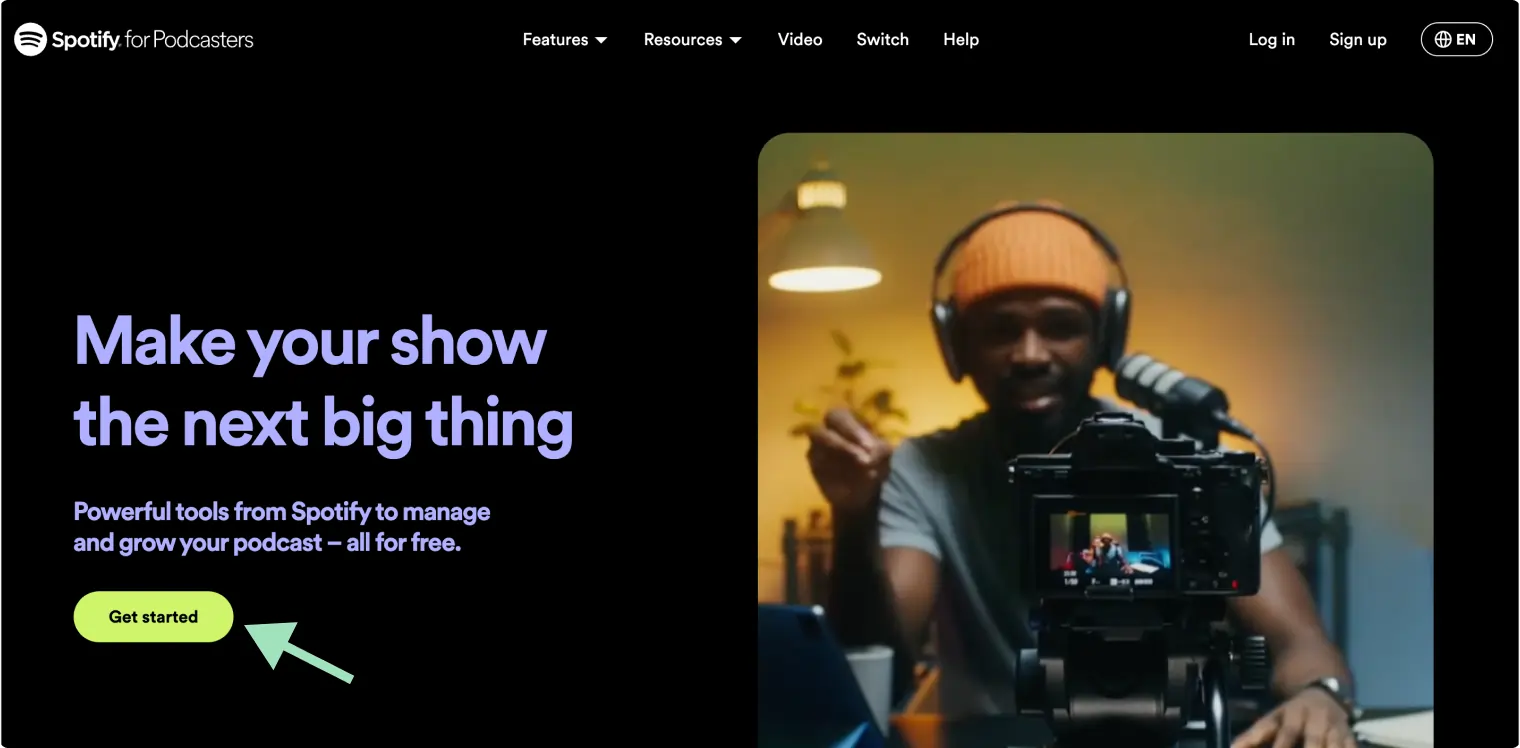Click the headline Make your show
Screen dimensions: 1520x748
(x=309, y=343)
